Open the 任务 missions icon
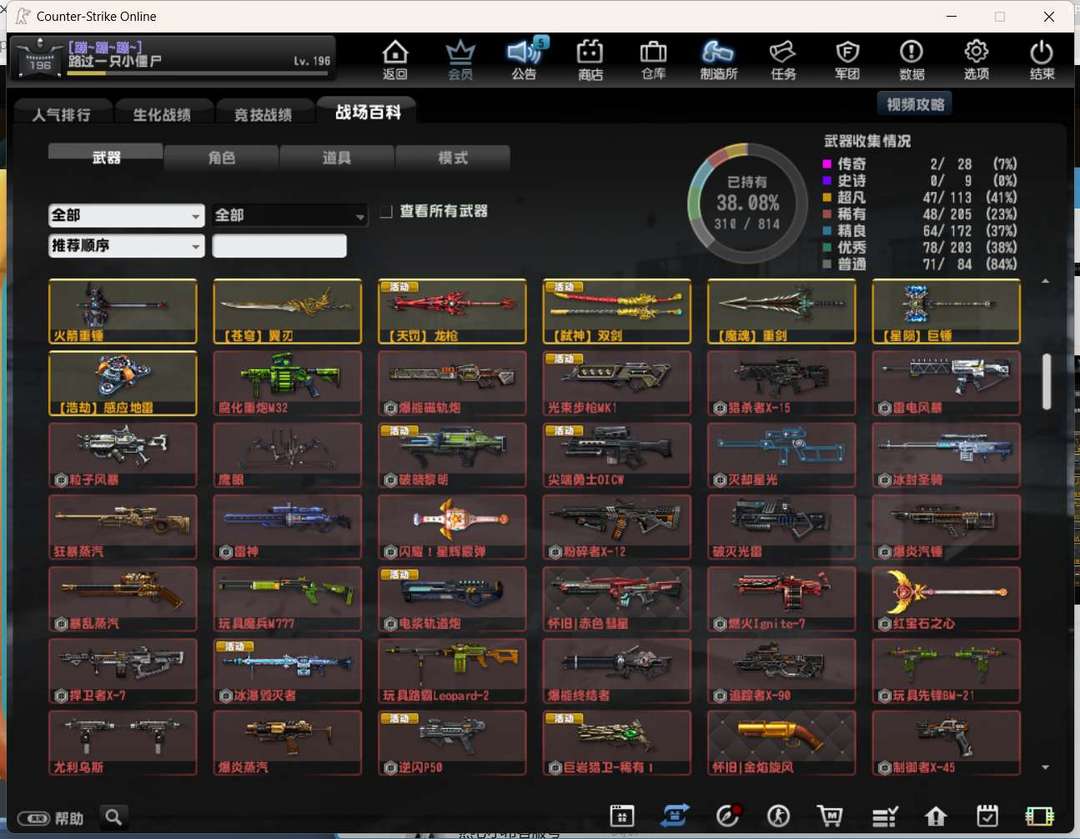The height and width of the screenshot is (839, 1080). 783,60
